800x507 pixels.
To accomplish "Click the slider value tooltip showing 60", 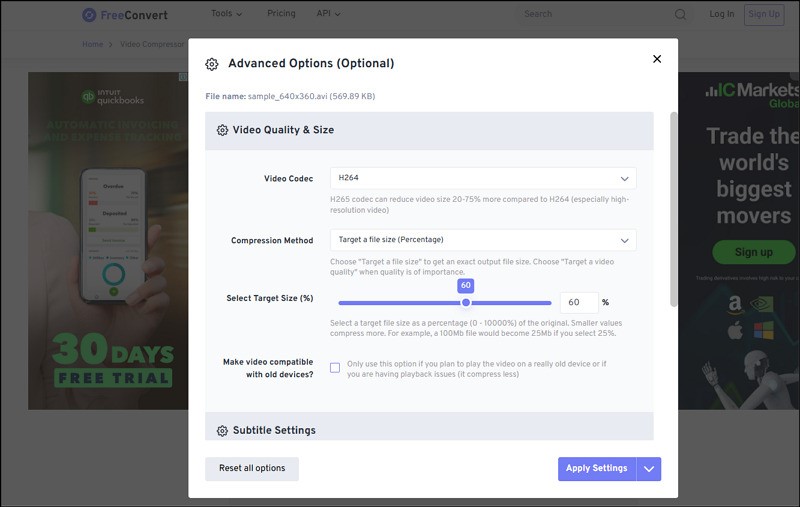I will [x=466, y=286].
